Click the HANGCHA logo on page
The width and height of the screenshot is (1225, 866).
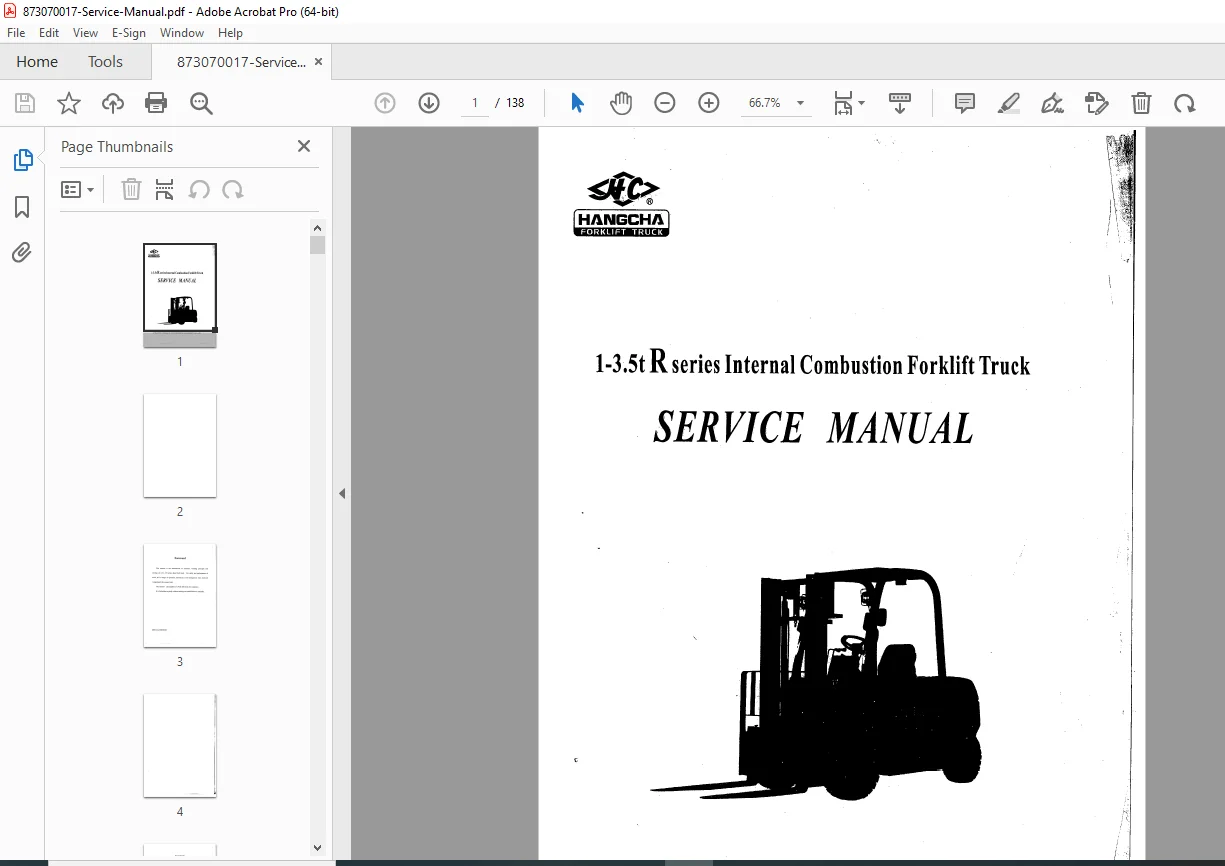tap(621, 205)
